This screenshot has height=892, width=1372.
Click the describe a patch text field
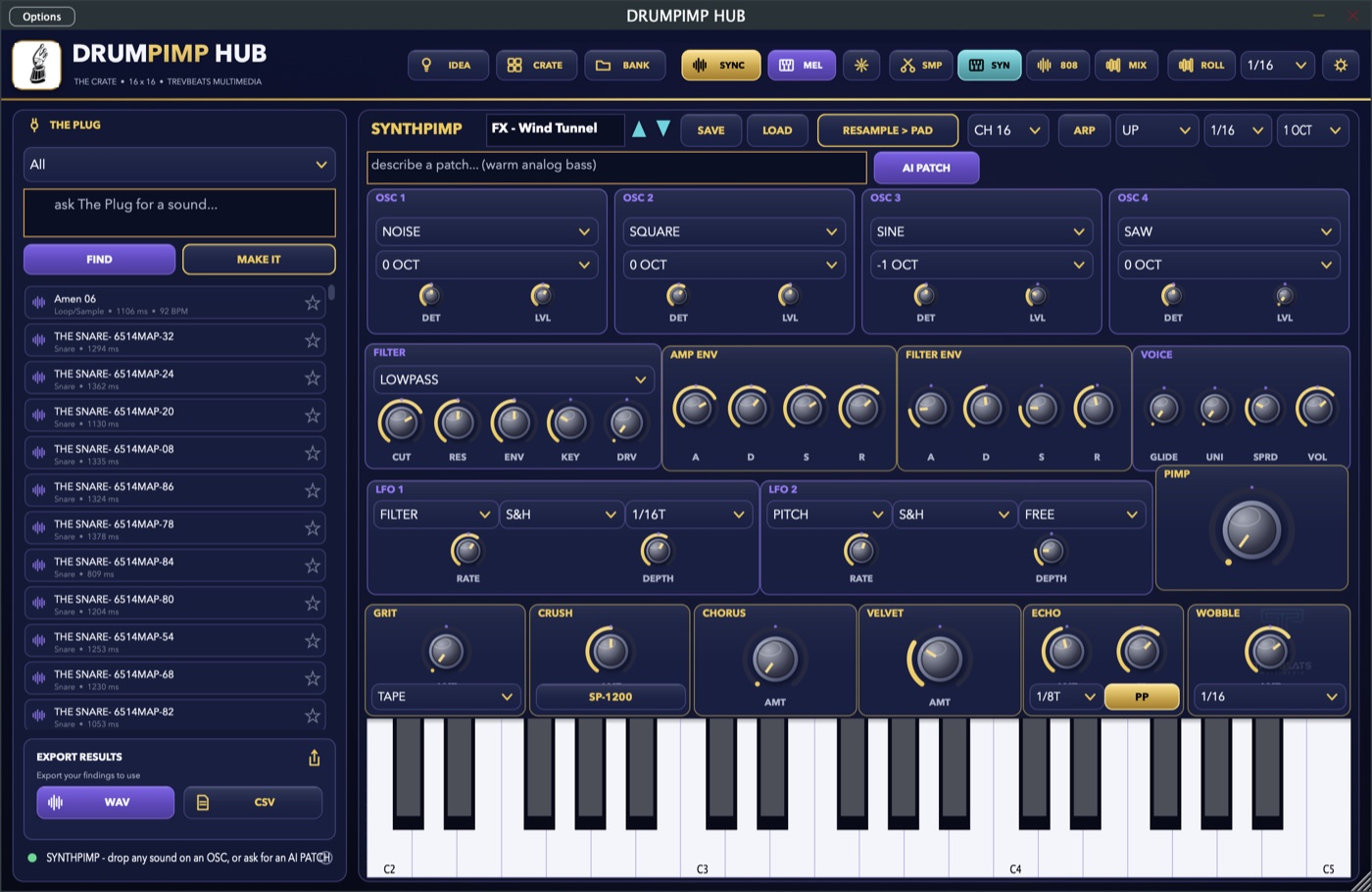(x=617, y=168)
